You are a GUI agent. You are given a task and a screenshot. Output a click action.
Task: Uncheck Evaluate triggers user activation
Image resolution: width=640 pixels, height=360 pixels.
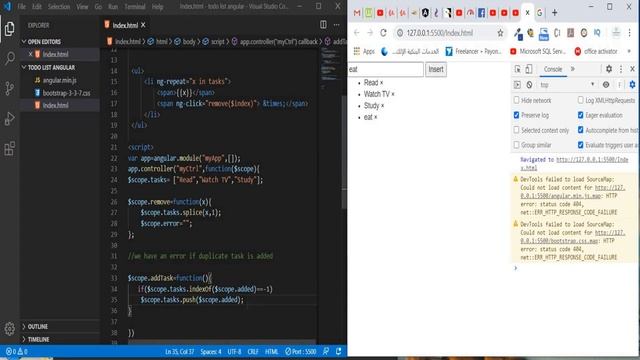580,145
